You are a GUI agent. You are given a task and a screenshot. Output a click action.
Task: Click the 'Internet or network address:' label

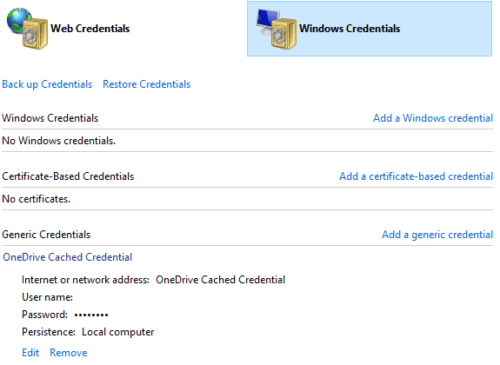(x=86, y=280)
